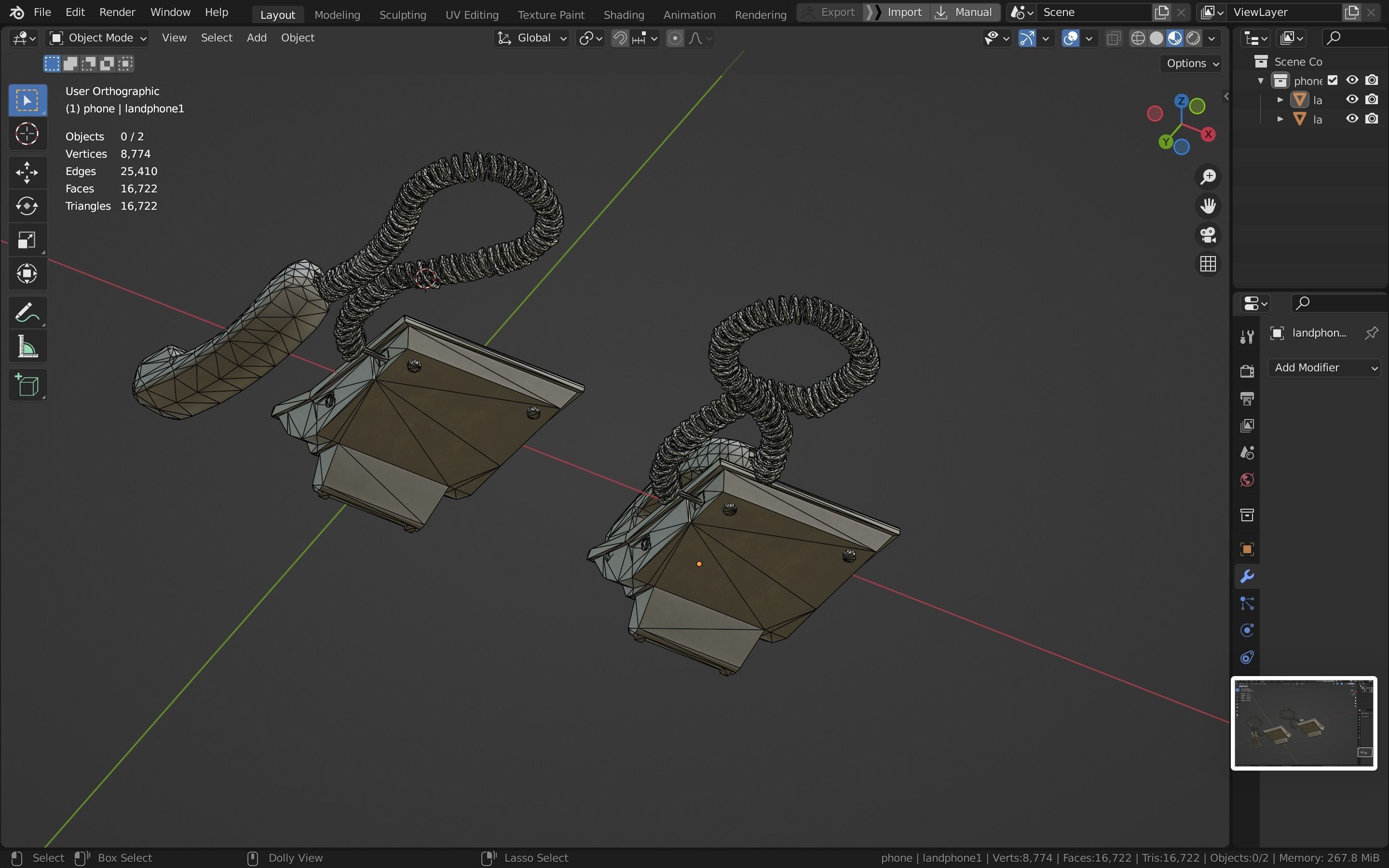
Task: Open the Global transform orientation dropdown
Action: click(x=531, y=38)
